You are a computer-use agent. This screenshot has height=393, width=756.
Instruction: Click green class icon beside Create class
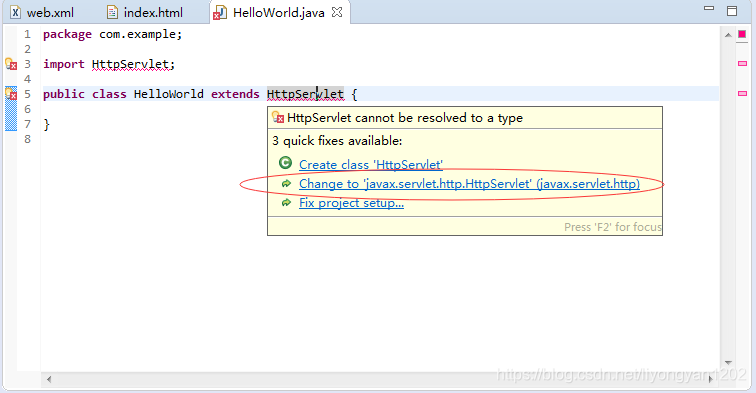coord(285,163)
